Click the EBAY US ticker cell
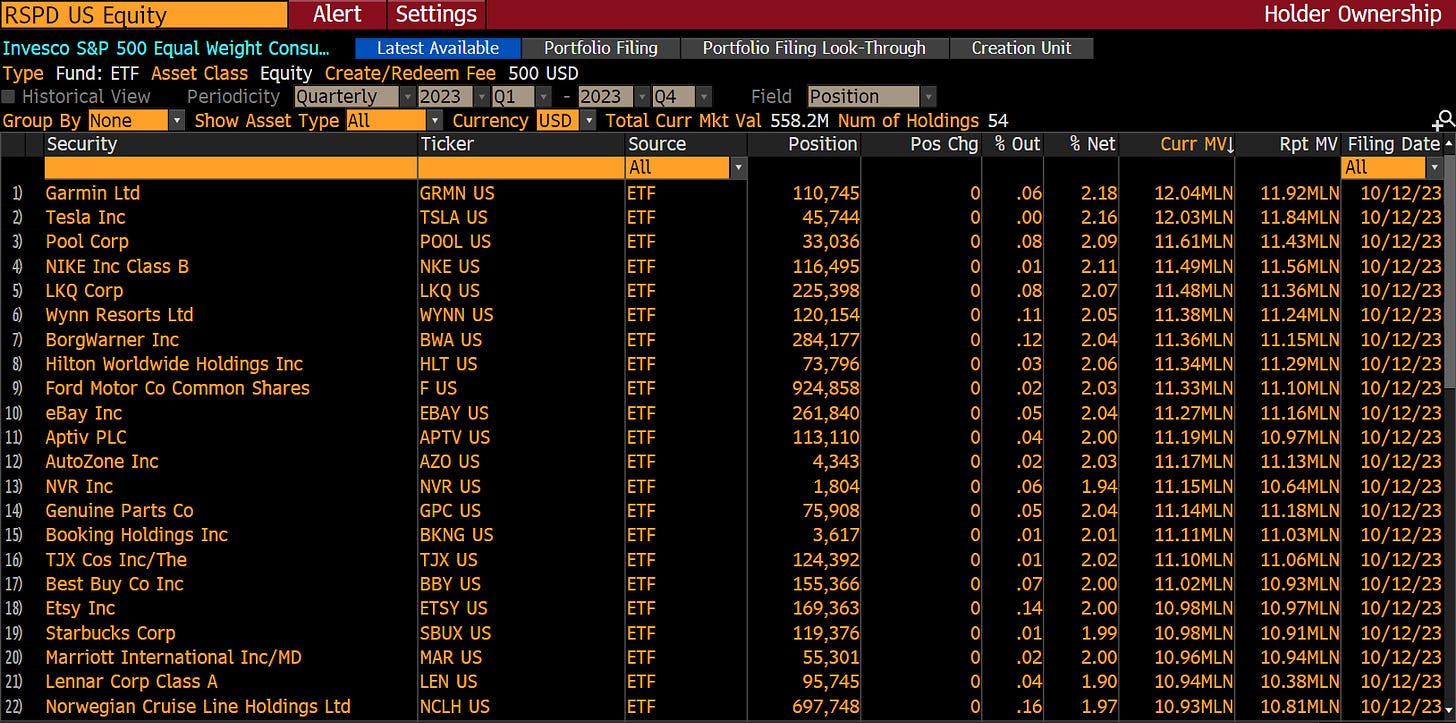Viewport: 1456px width, 723px height. [x=455, y=413]
